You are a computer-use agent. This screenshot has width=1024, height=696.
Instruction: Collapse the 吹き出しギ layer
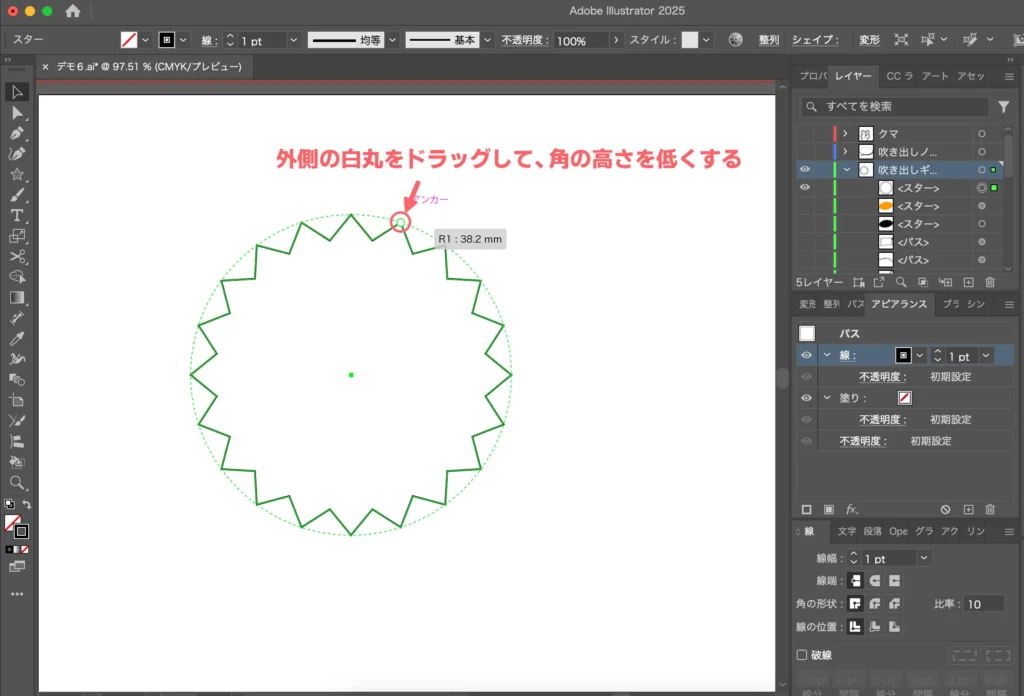847,169
